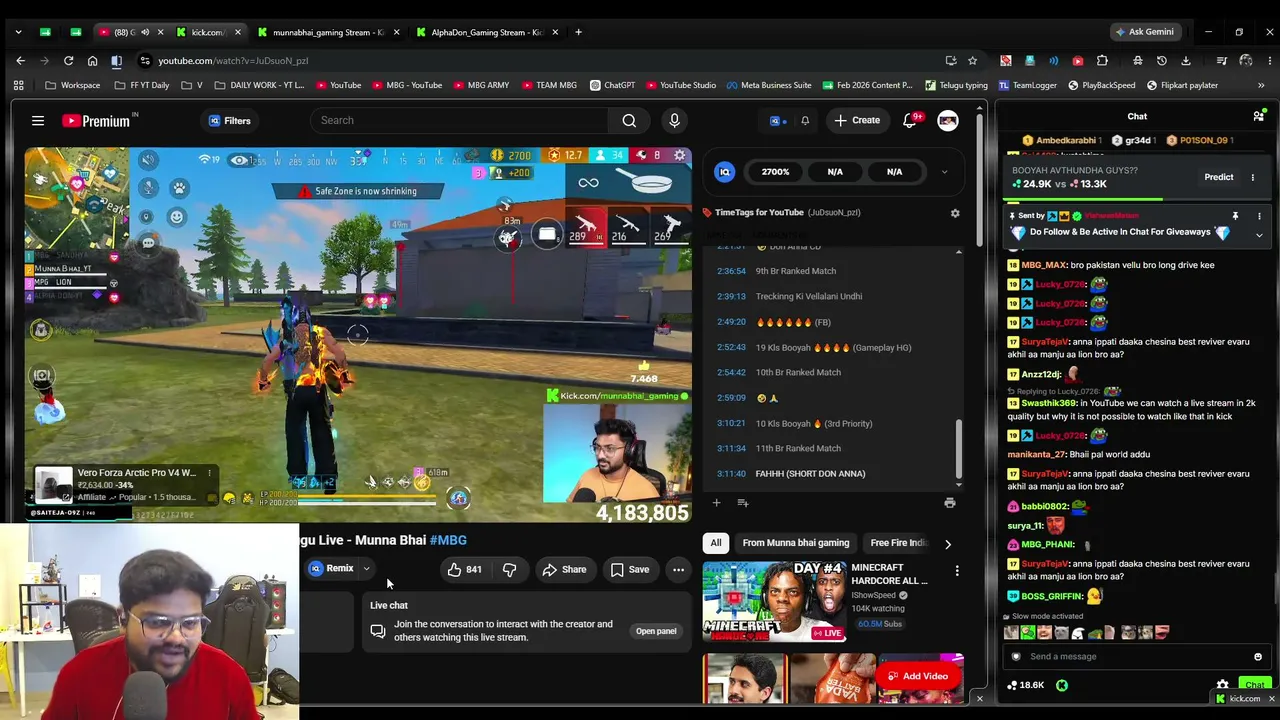Save the video to a playlist

(x=630, y=569)
